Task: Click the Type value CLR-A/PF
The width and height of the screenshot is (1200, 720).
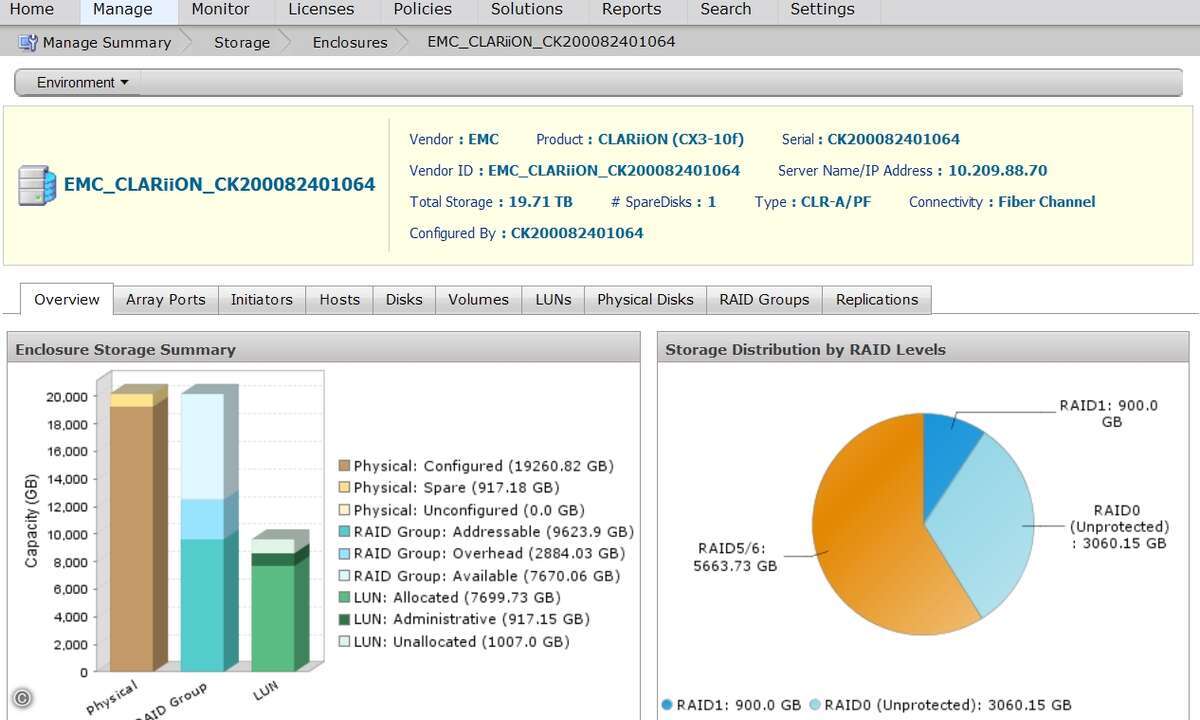Action: point(836,202)
